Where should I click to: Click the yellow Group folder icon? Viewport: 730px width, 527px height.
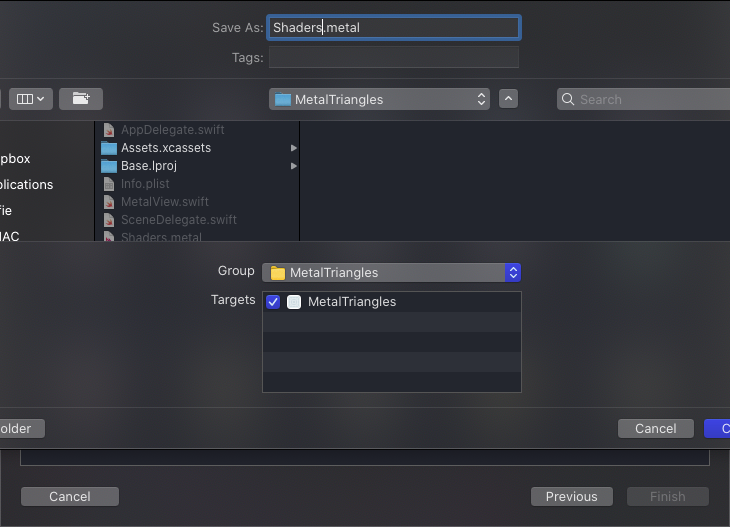point(278,273)
